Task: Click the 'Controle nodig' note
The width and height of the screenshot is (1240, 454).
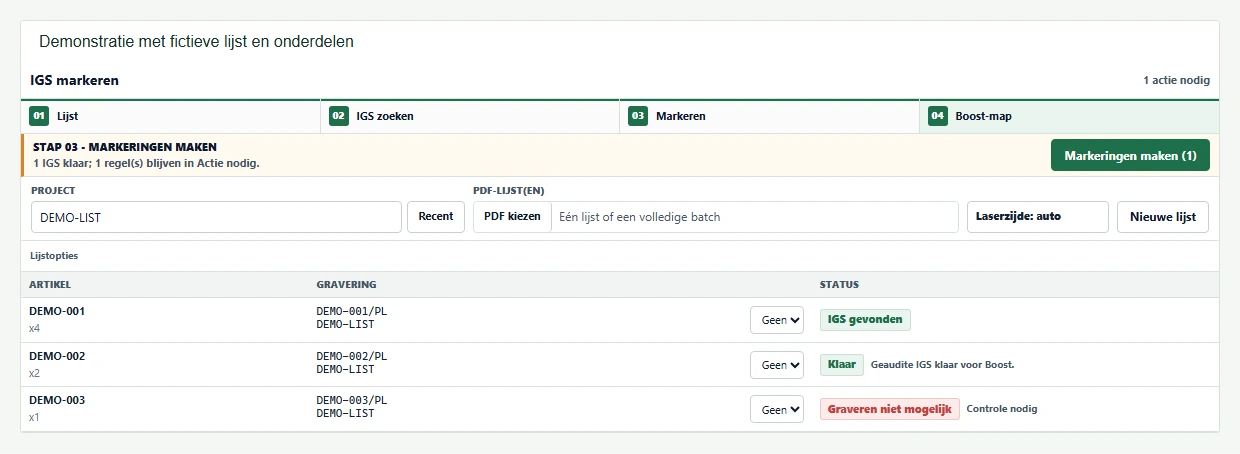Action: click(1002, 409)
